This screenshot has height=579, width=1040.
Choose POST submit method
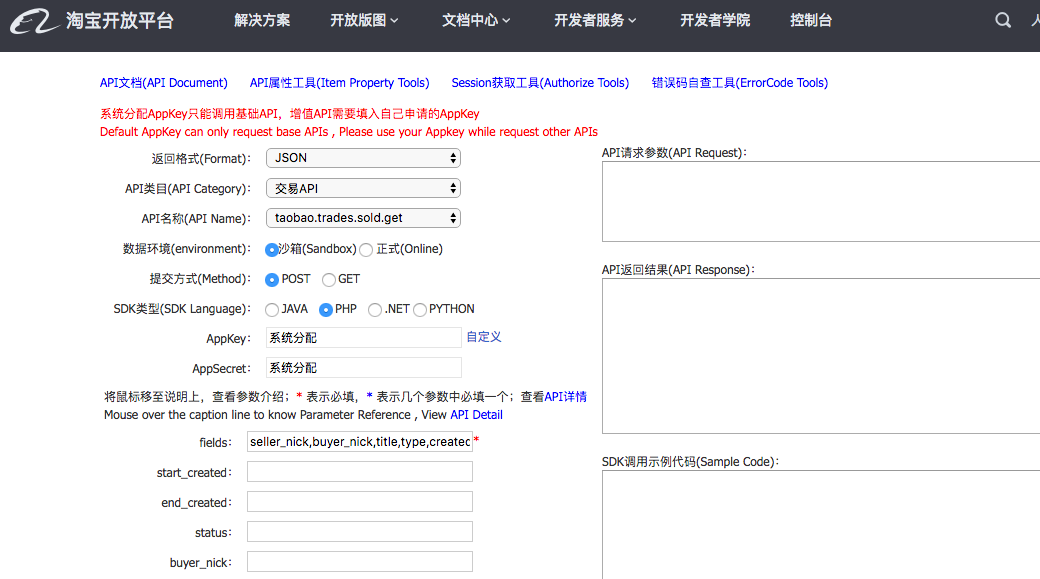271,280
